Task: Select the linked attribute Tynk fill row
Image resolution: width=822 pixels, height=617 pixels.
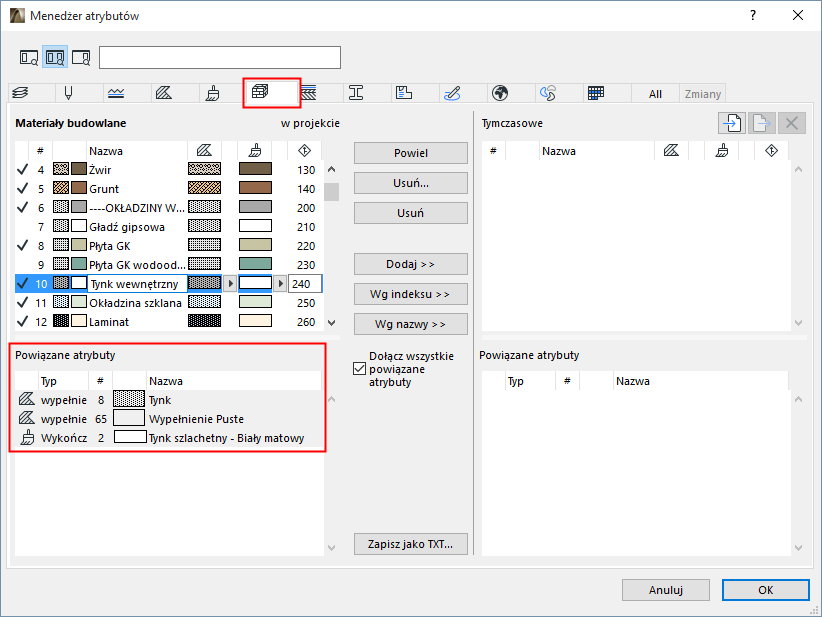Action: (168, 400)
